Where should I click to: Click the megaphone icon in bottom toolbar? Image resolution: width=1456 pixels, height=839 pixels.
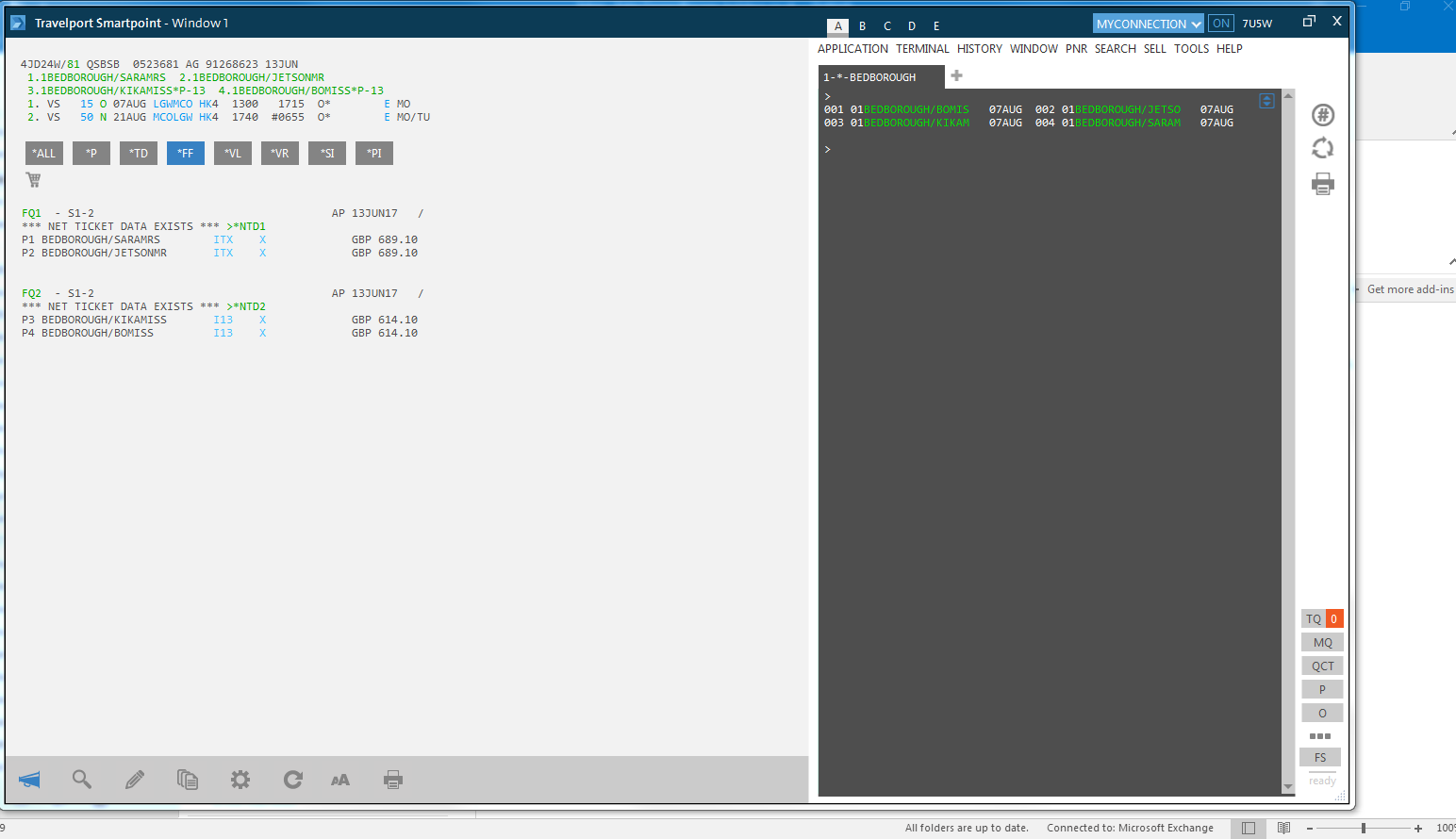(29, 780)
